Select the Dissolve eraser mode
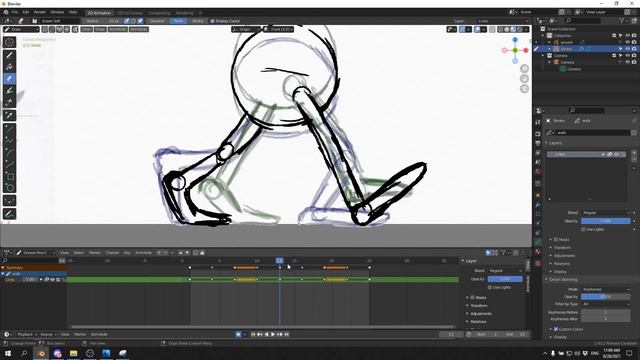The image size is (640, 360). (x=157, y=21)
